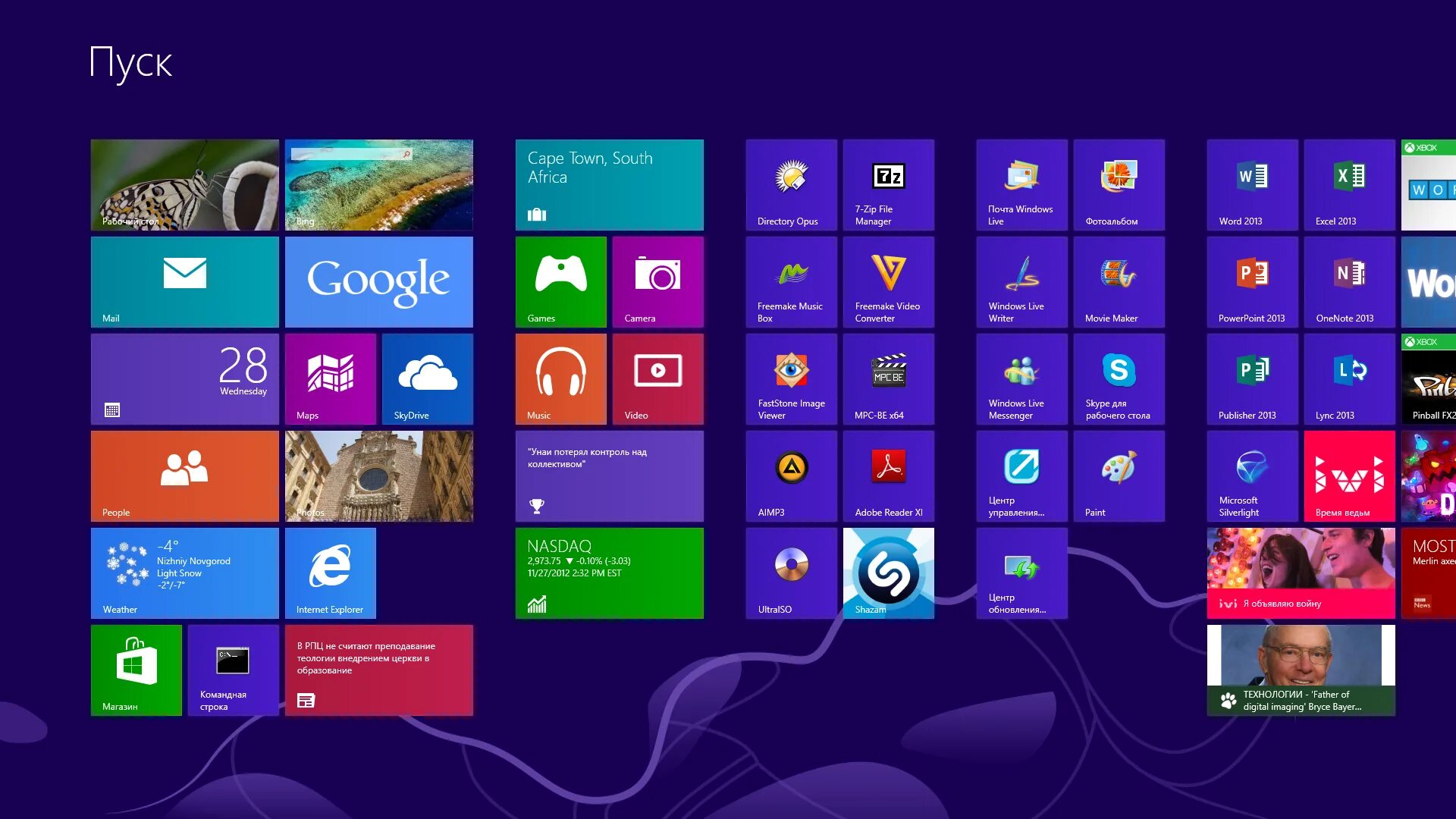Open the Internet Explorer tile
The image size is (1456, 819).
[x=330, y=573]
